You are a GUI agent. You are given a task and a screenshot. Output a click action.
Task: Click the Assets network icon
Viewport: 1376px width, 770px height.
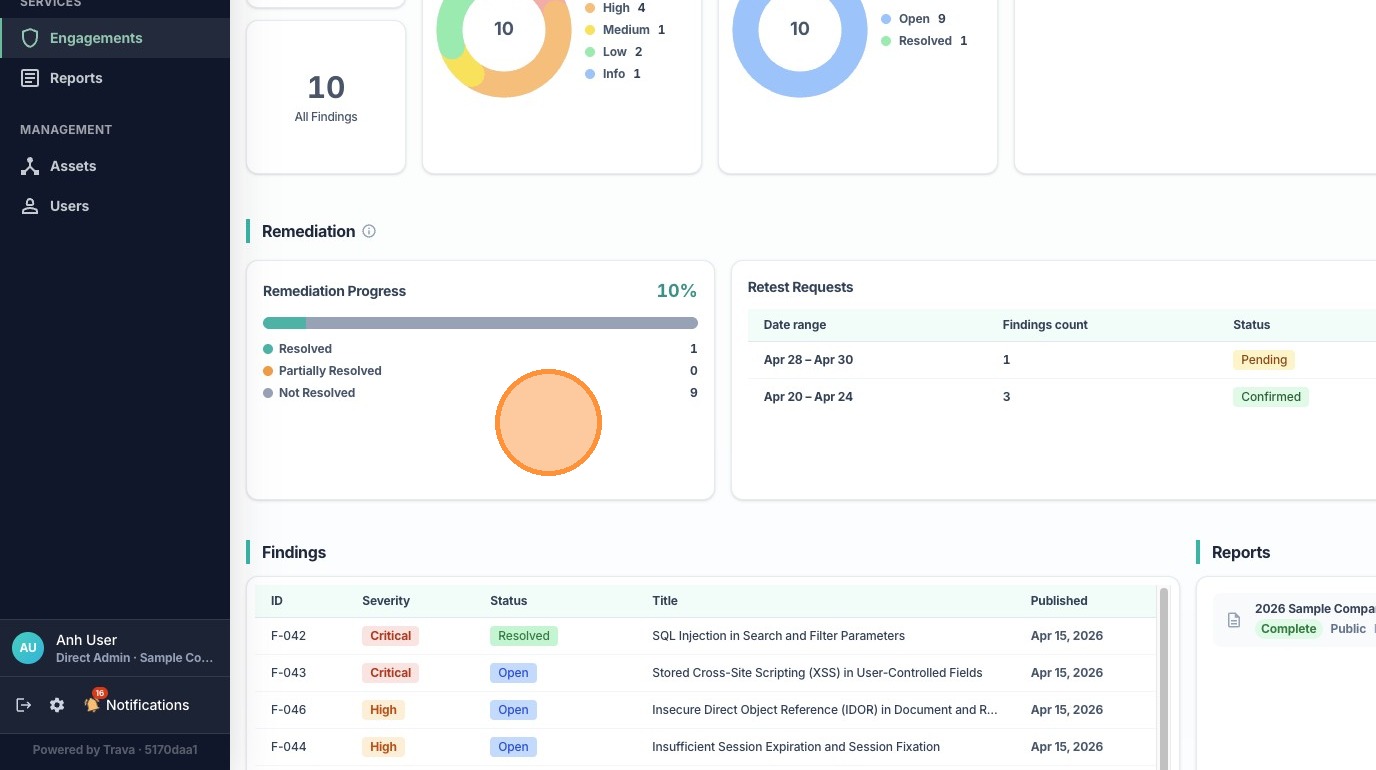[x=30, y=166]
